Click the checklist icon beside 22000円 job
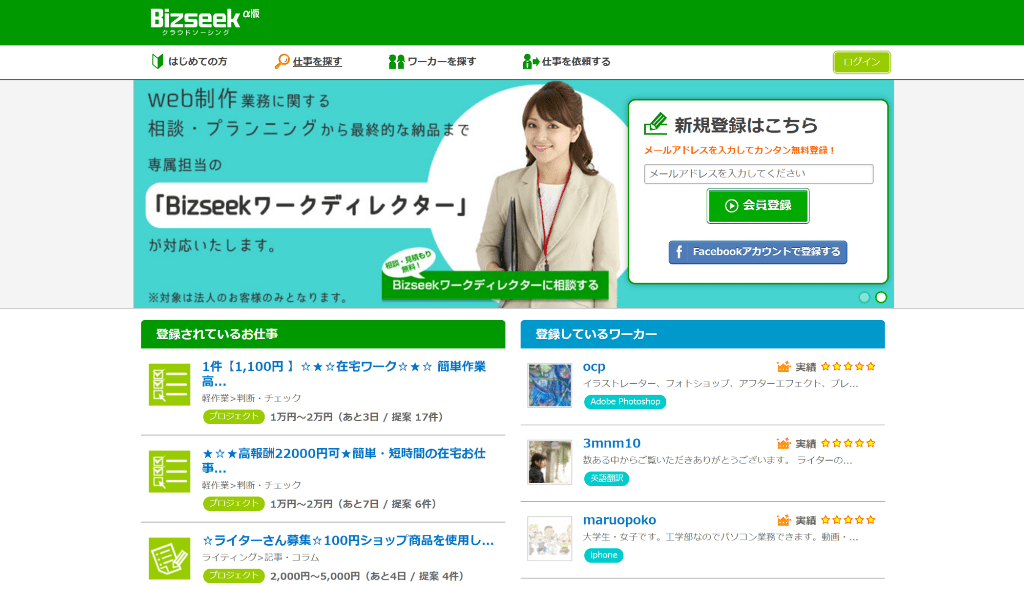 [169, 472]
